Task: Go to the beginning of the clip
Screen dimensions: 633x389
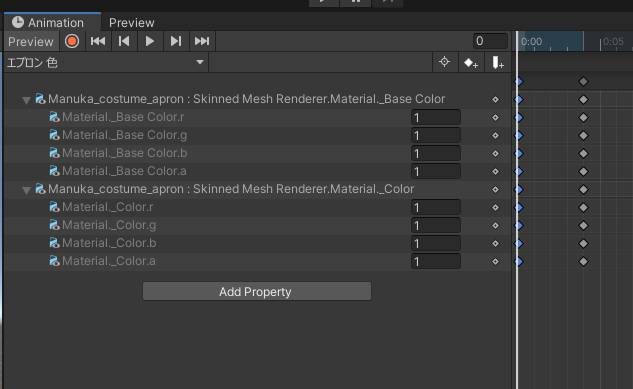Action: [x=98, y=41]
